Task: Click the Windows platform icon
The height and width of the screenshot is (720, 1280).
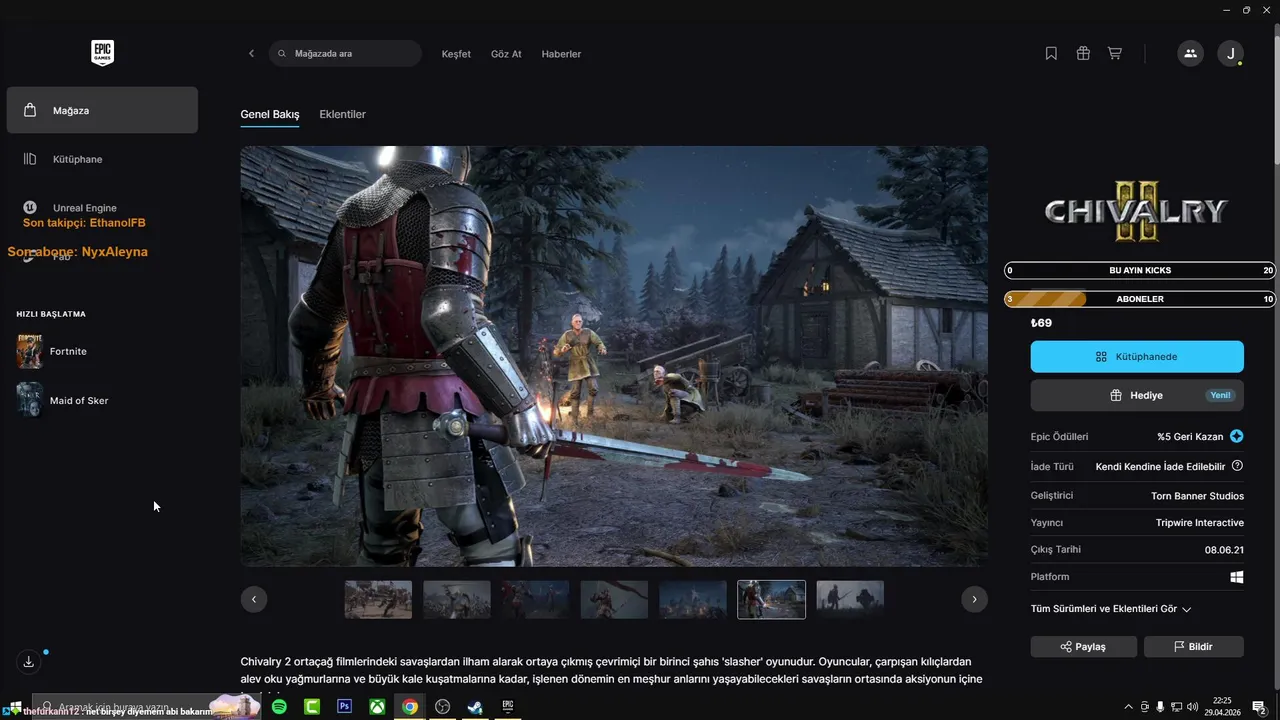Action: (1237, 577)
